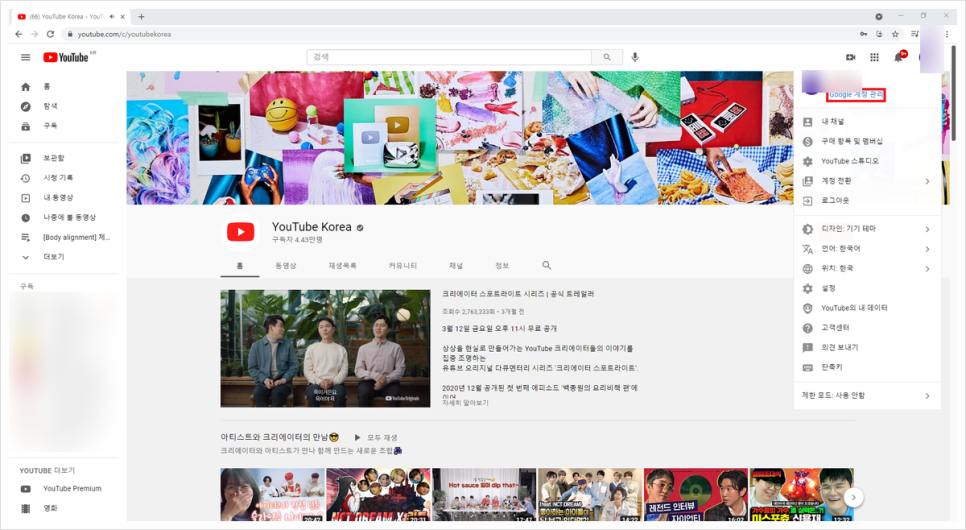Switch to the 정보 tab
The image size is (966, 530).
502,266
